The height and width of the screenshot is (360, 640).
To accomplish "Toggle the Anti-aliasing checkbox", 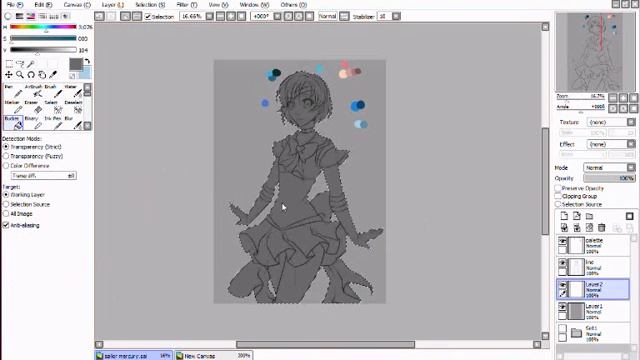I will pos(6,225).
